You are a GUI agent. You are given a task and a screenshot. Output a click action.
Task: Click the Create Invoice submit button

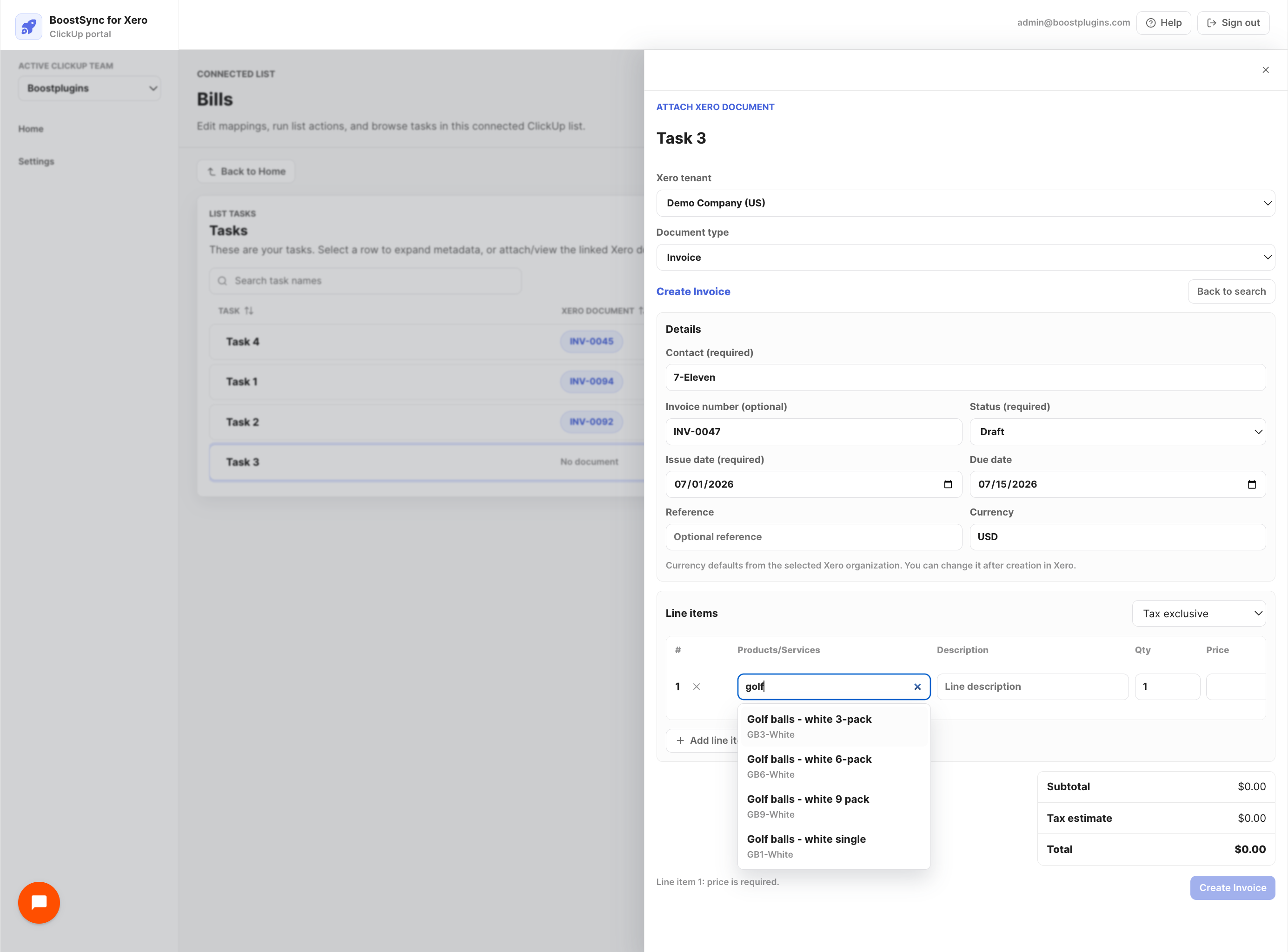[1232, 887]
